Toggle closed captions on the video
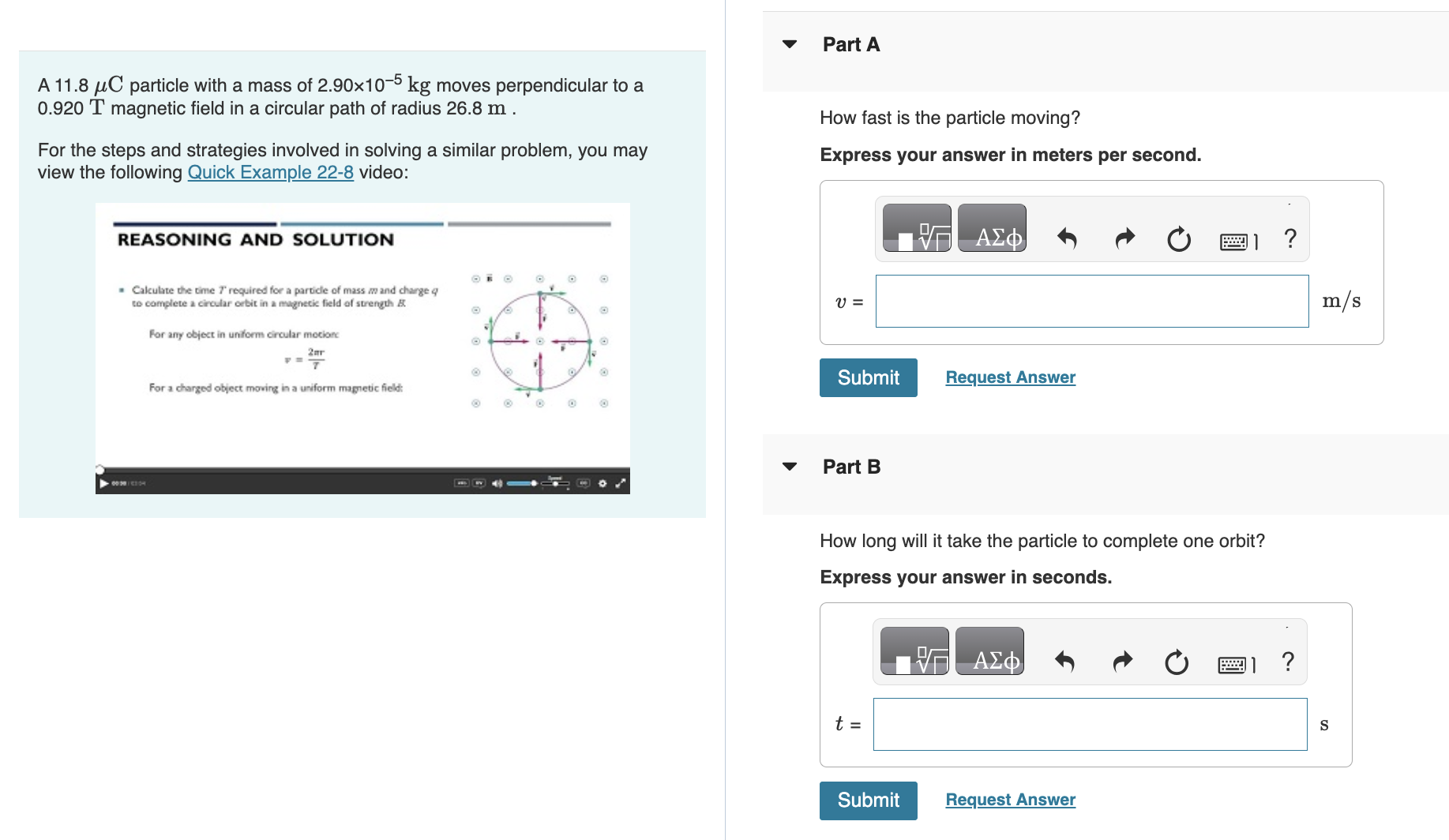The image size is (1449, 840). (583, 483)
